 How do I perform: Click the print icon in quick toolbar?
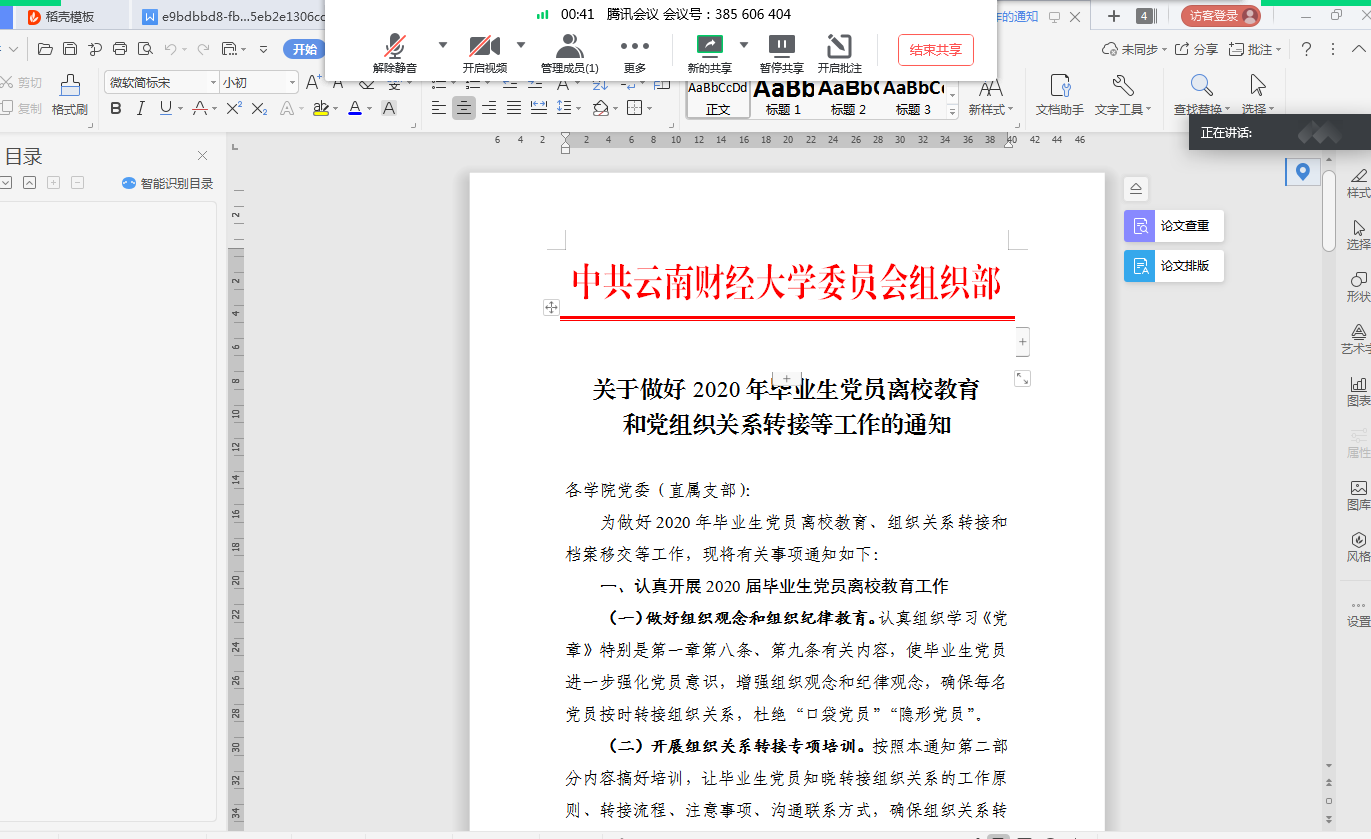click(x=120, y=49)
